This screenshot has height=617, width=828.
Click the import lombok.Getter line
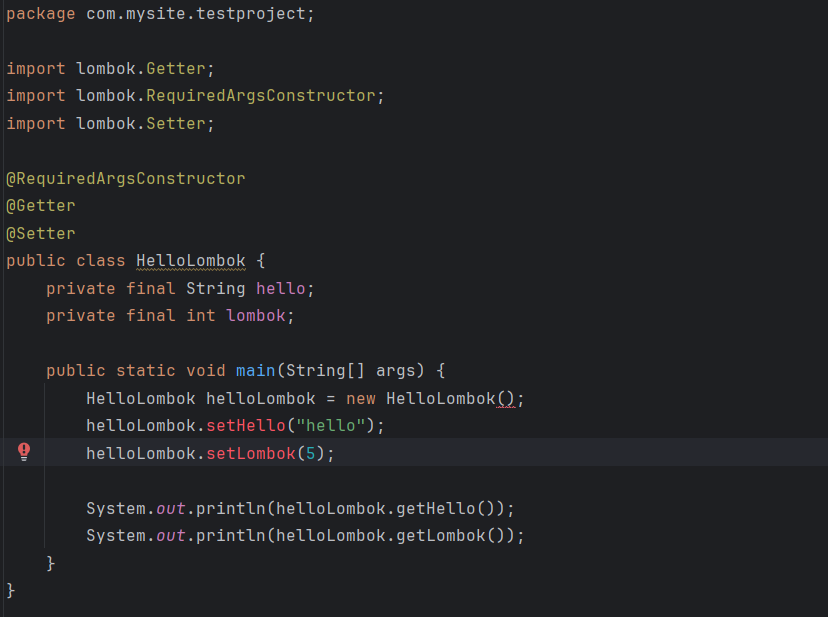point(110,69)
